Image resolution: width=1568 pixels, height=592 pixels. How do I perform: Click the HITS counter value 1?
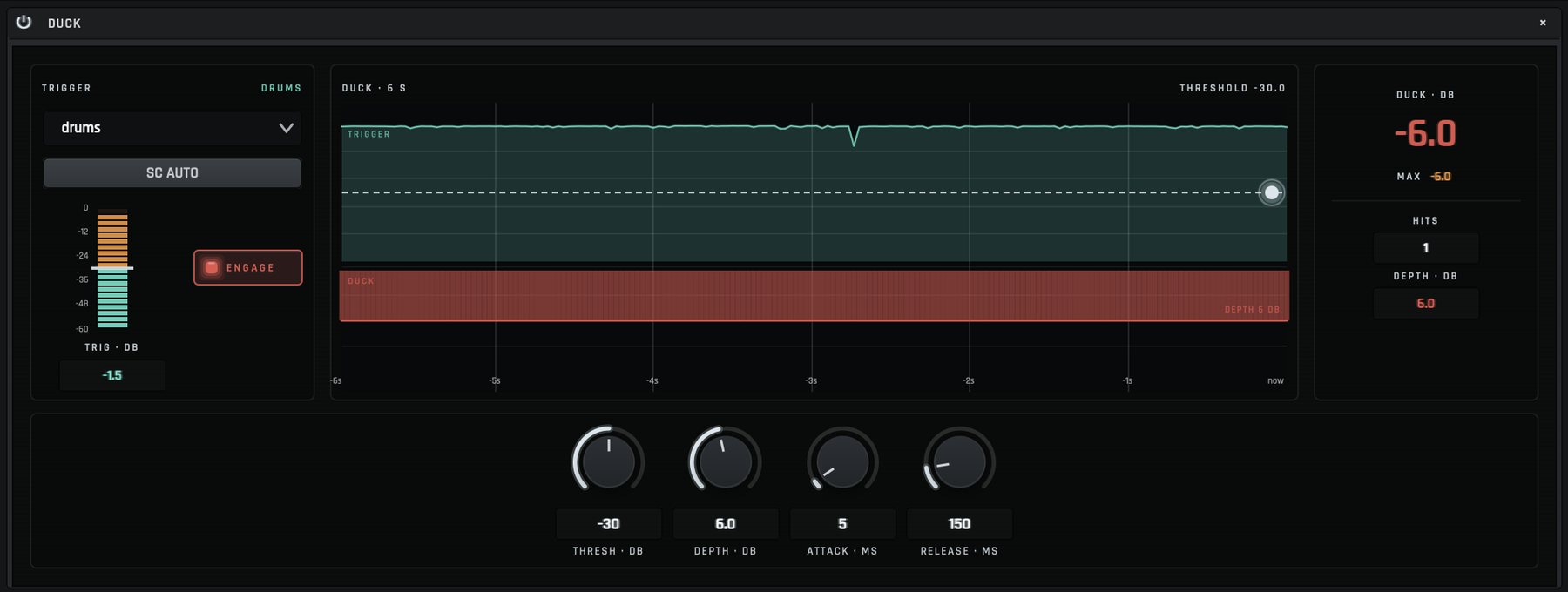[x=1426, y=248]
